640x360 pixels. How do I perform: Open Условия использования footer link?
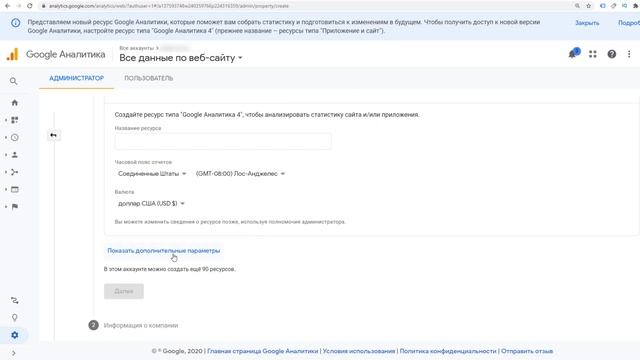359,351
